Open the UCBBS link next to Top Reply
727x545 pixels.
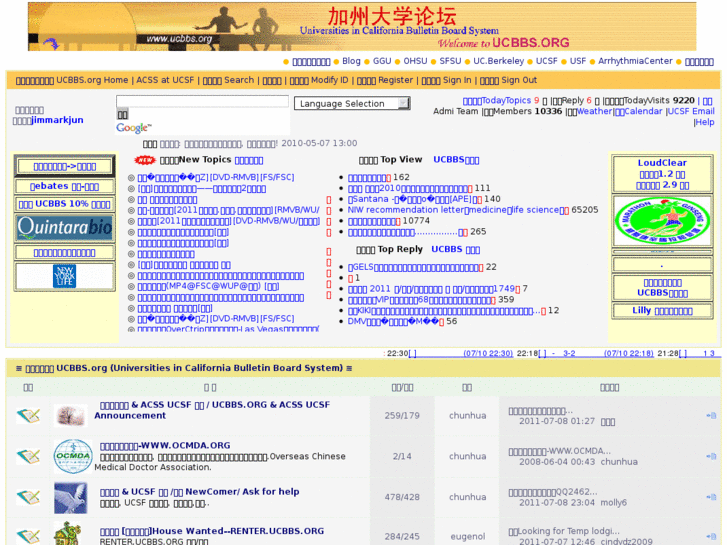(455, 250)
